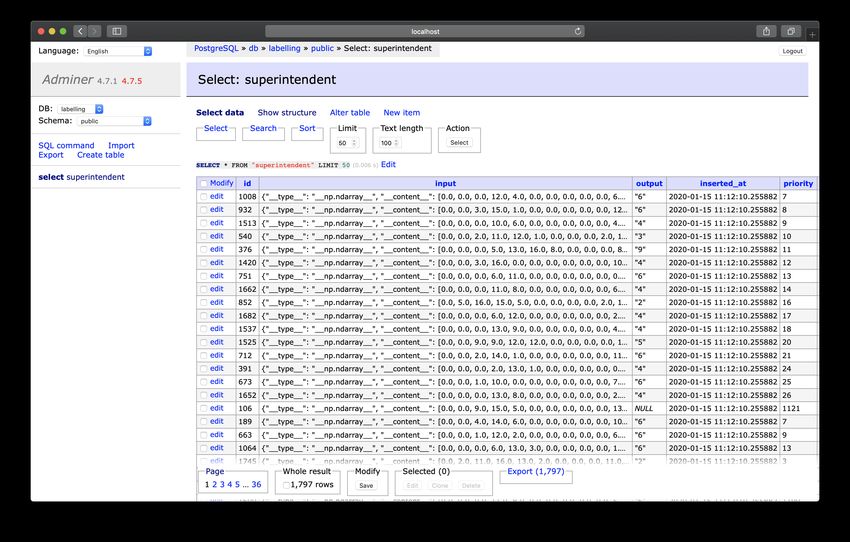Toggle the Whole result 1,797 rows checkbox
This screenshot has height=542, width=850.
point(286,485)
